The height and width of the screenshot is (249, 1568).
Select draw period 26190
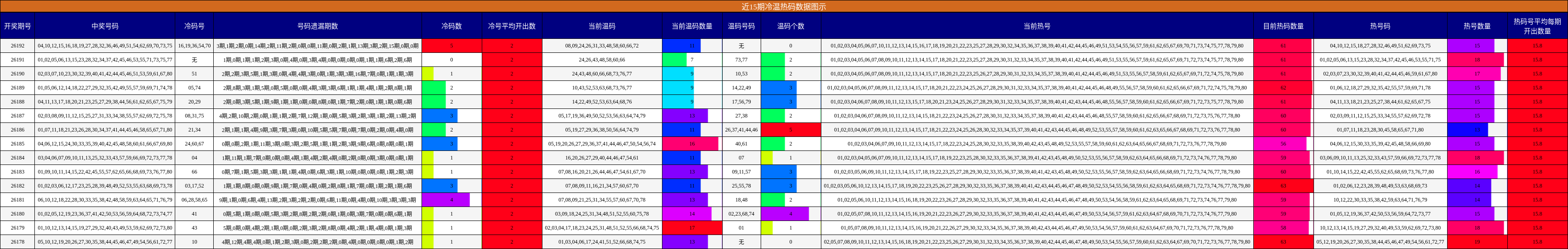17,74
